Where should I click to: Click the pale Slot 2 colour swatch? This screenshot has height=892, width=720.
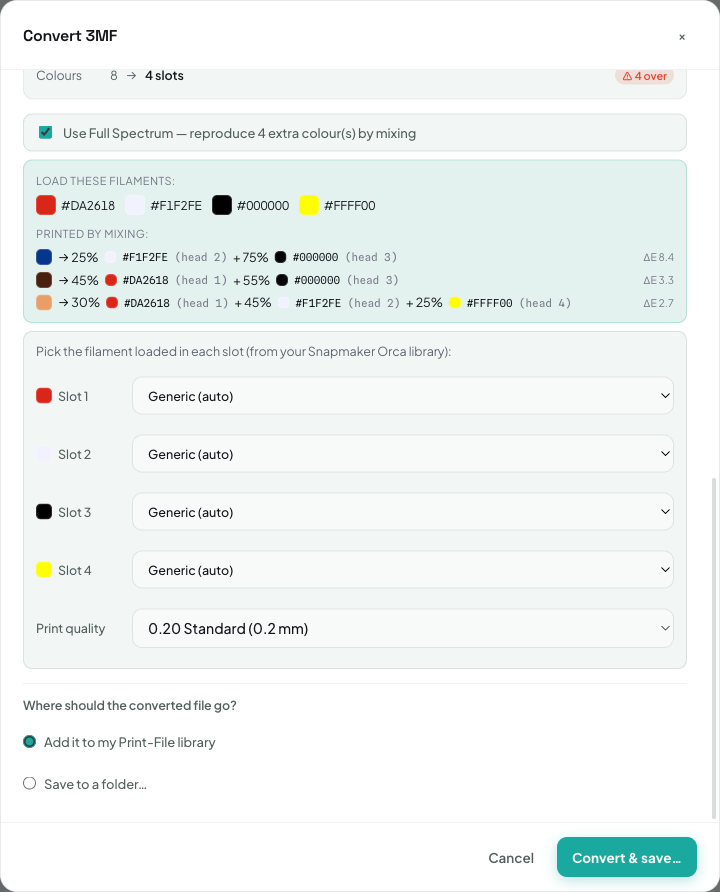(44, 453)
